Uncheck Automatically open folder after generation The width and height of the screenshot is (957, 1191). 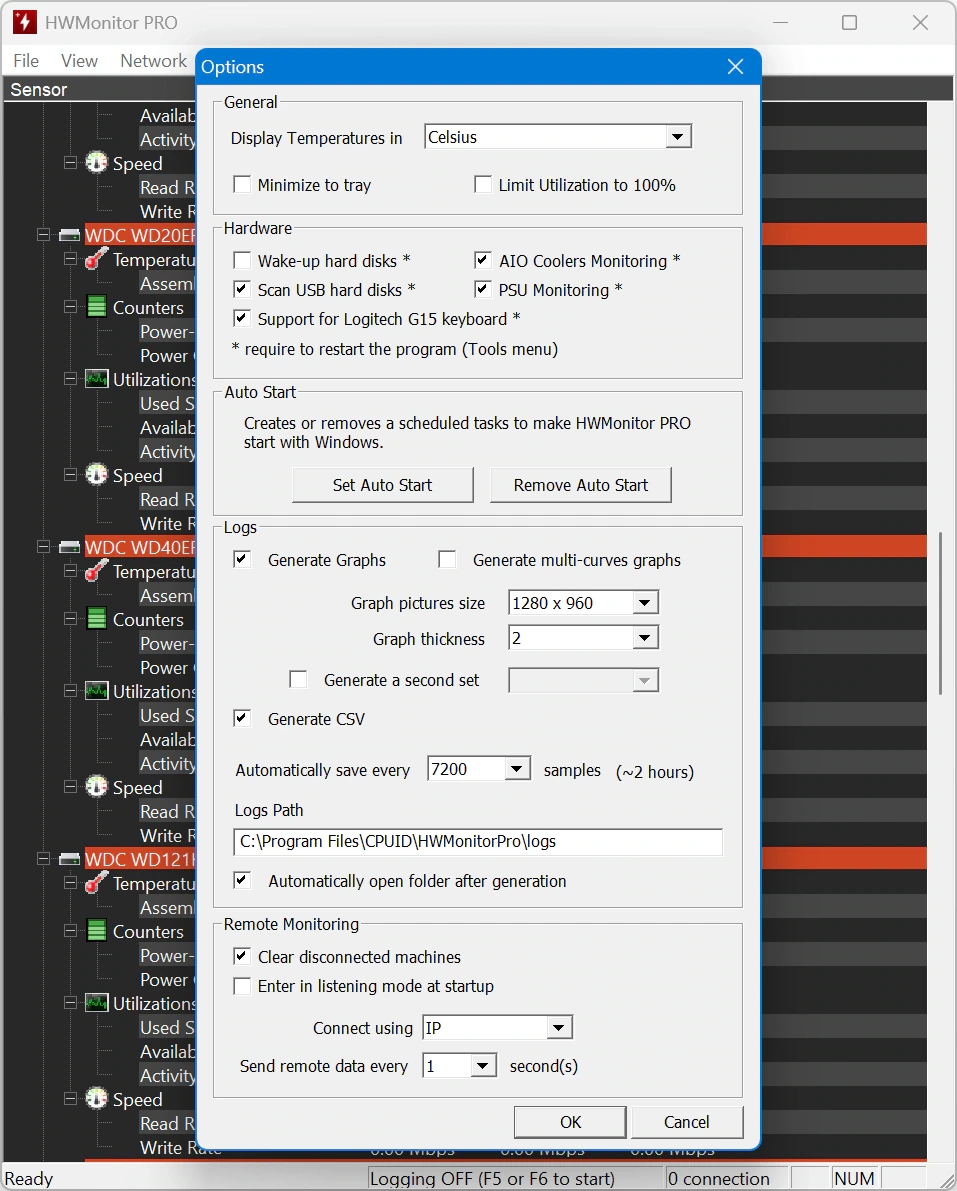pyautogui.click(x=242, y=880)
